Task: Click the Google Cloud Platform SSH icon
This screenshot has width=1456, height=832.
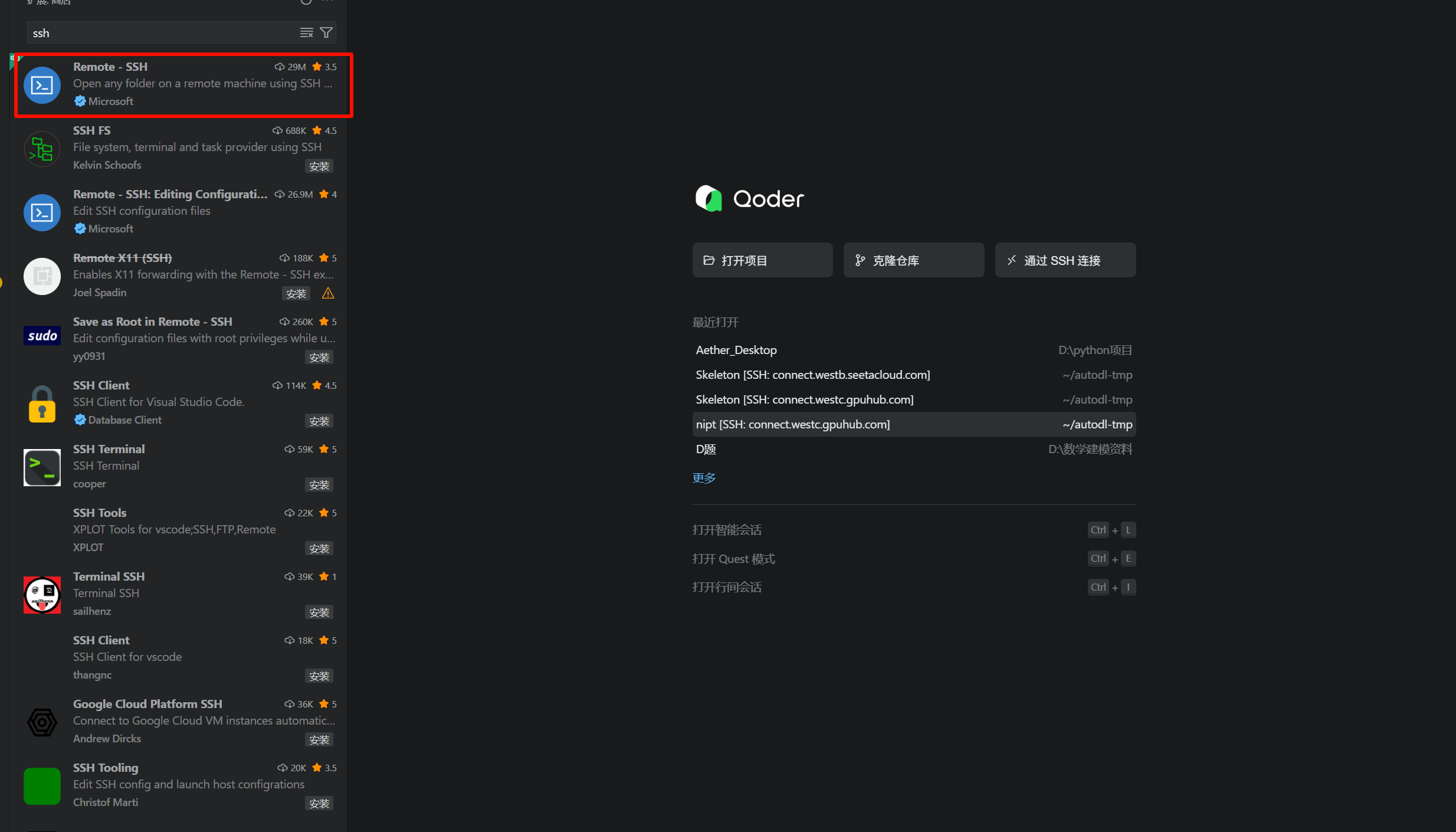Action: [x=42, y=723]
